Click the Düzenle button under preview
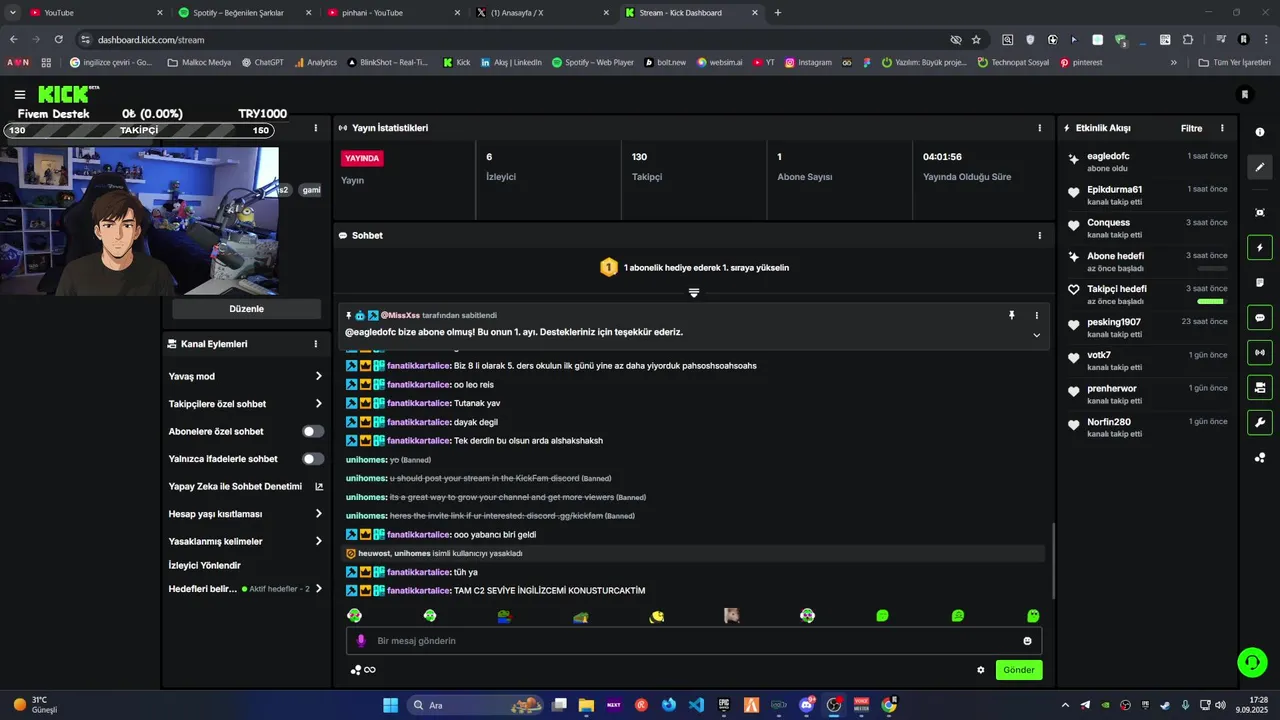 [246, 309]
